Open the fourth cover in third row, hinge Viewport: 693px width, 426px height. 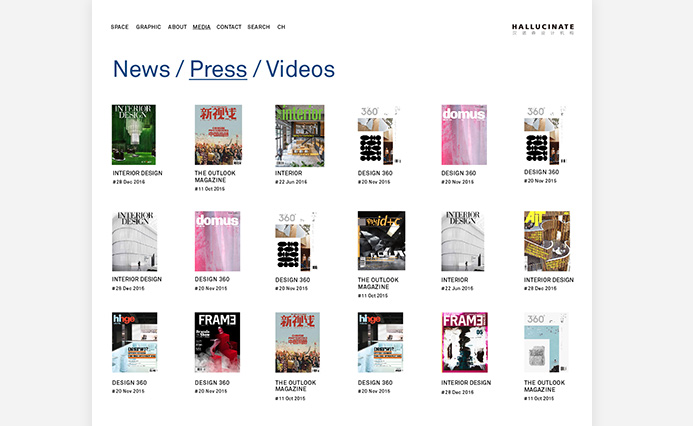point(380,342)
